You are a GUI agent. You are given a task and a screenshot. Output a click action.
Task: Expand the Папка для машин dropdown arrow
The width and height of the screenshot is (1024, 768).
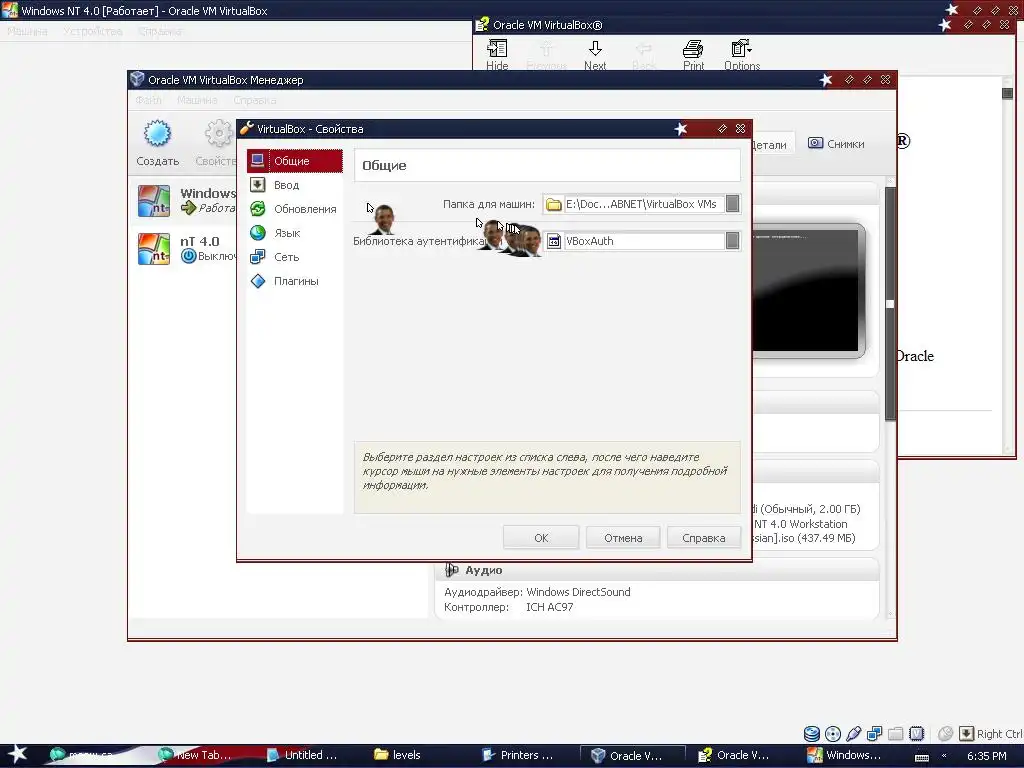pos(733,204)
